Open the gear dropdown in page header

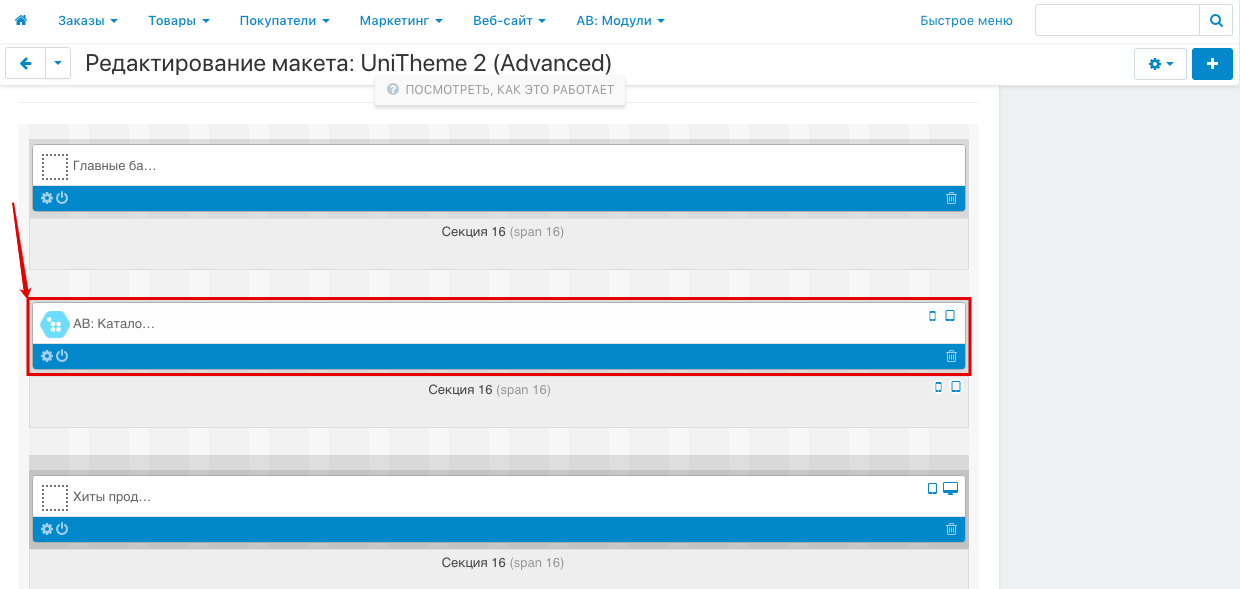(x=1160, y=64)
